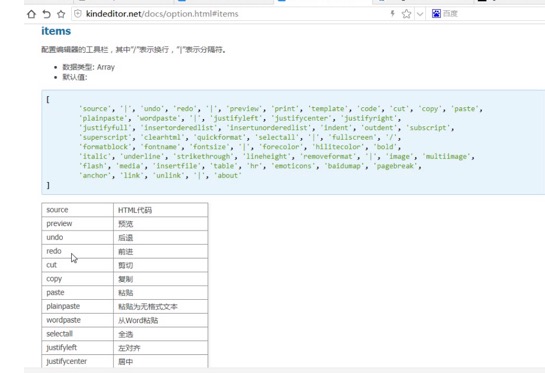Click the 'cut' table cell
545x373 pixels.
[78, 265]
